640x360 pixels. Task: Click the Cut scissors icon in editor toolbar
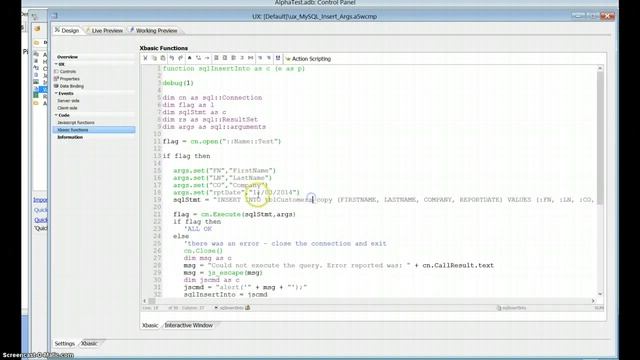[145, 58]
